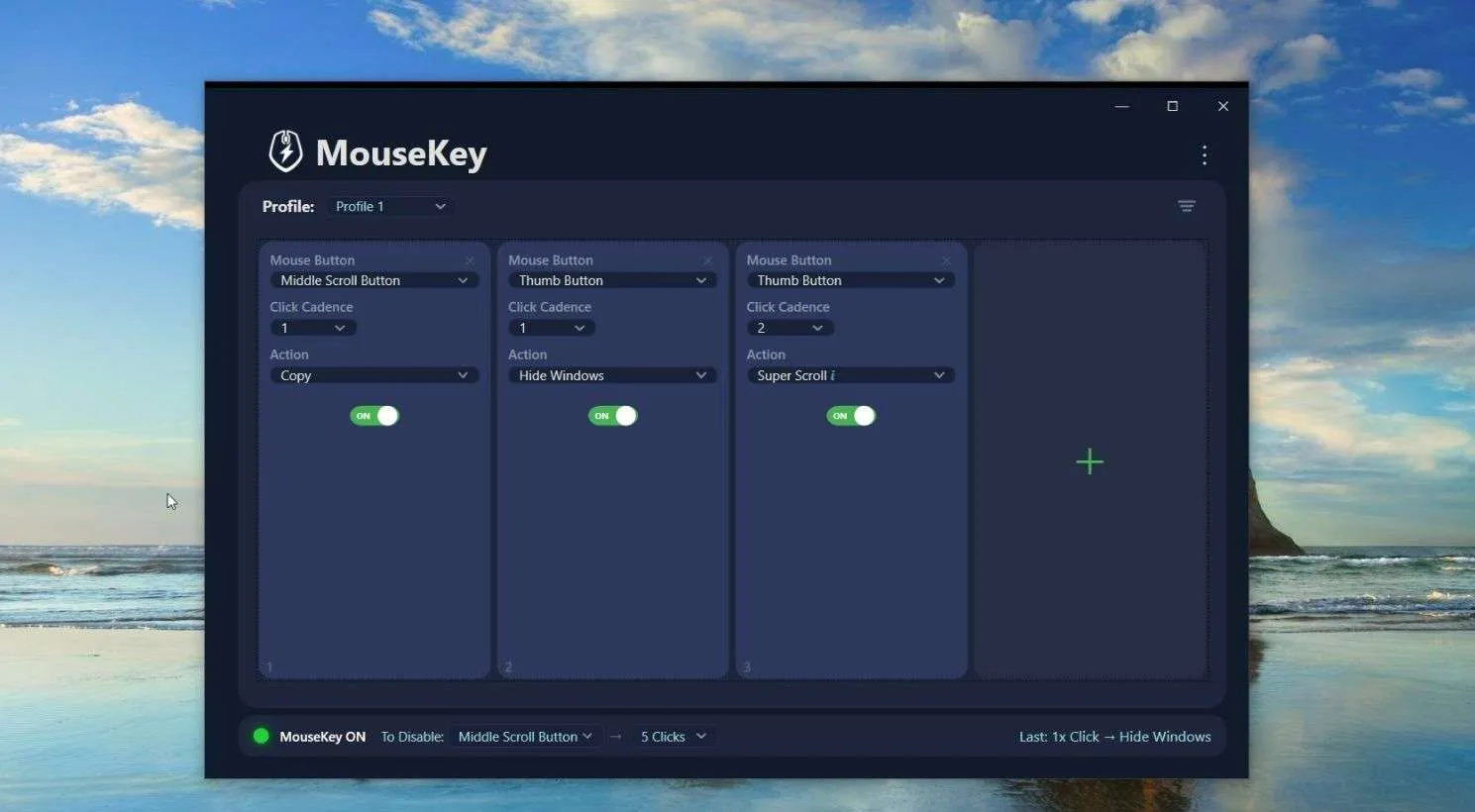Open the Copy action dropdown
Screen dimensions: 1475x812
click(374, 375)
